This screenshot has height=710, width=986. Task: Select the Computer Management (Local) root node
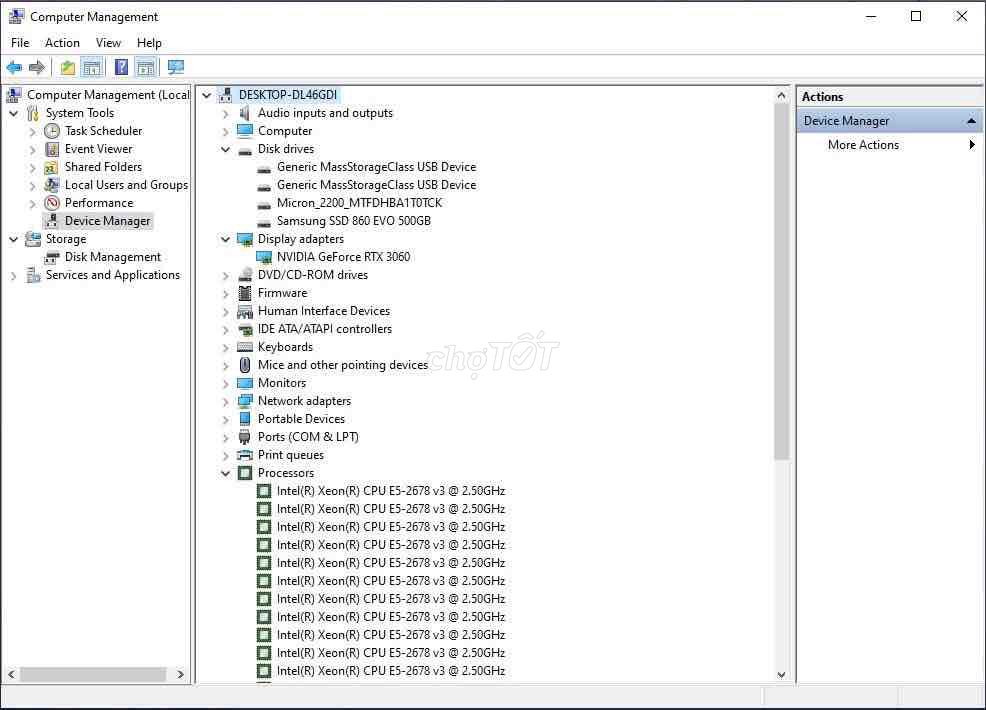pyautogui.click(x=108, y=94)
